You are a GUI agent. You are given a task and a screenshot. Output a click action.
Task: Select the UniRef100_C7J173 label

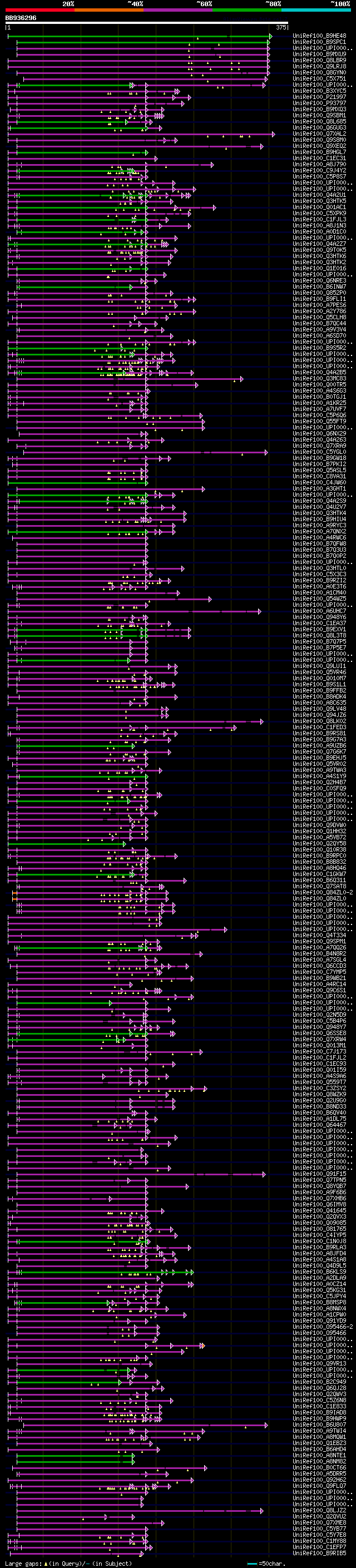pyautogui.click(x=319, y=1052)
